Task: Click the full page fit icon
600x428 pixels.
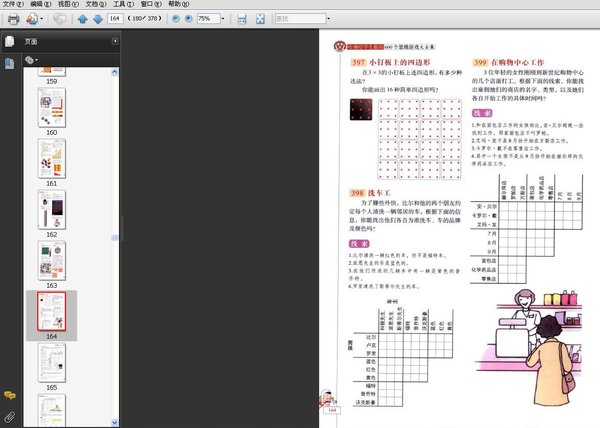Action: 264,19
